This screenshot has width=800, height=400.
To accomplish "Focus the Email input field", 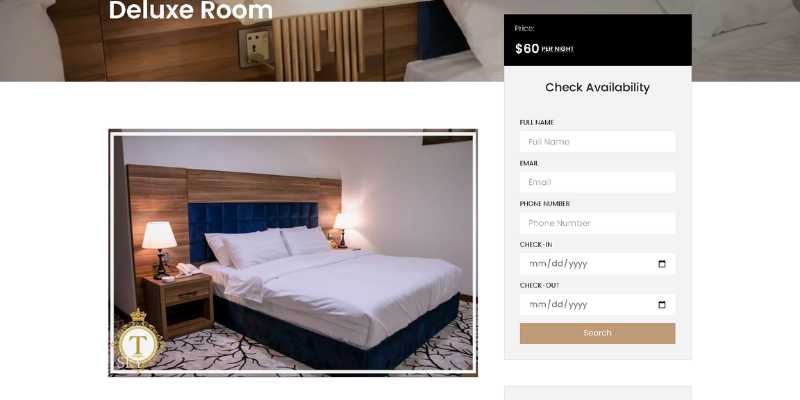I will coord(597,182).
